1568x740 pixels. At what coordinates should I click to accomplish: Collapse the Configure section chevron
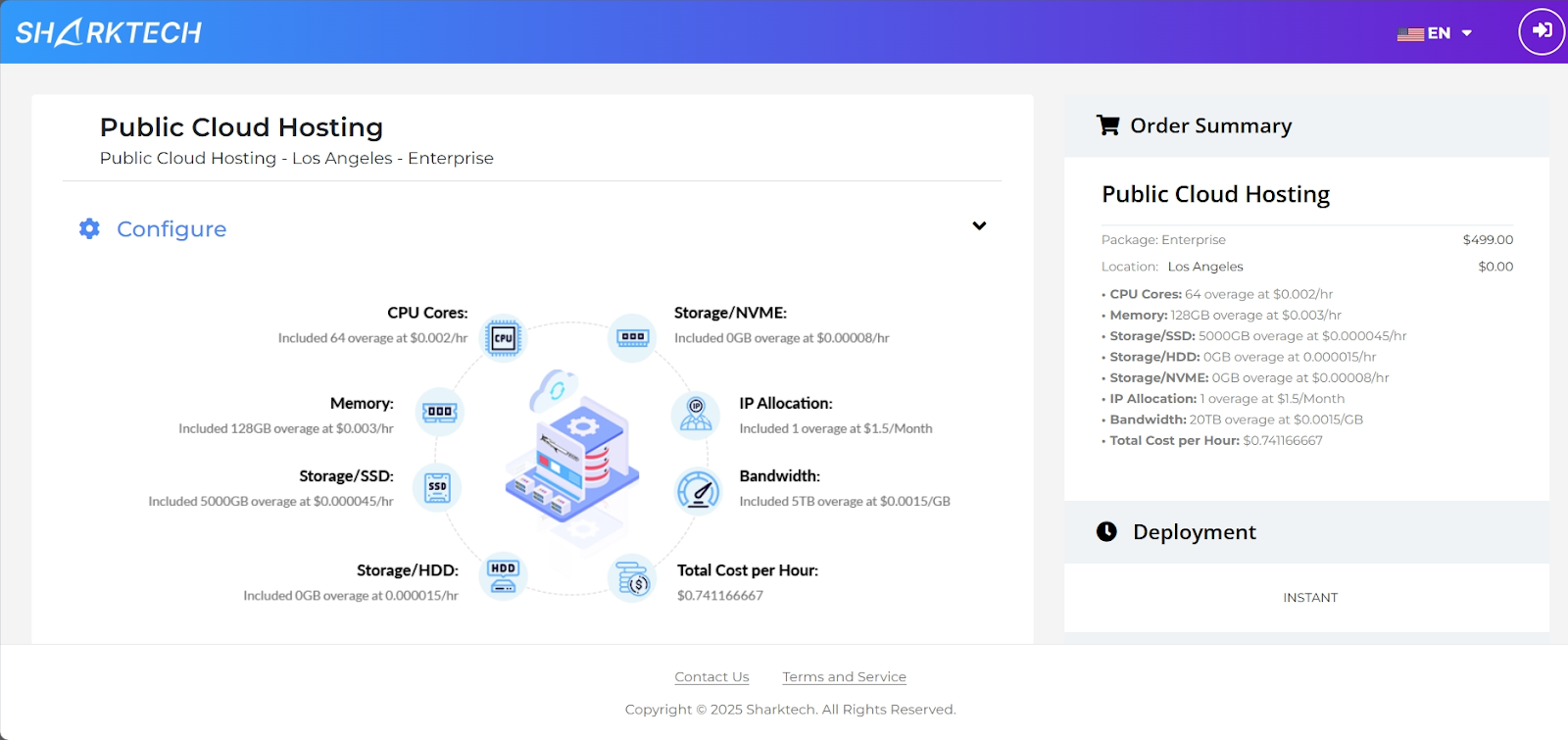pyautogui.click(x=979, y=225)
